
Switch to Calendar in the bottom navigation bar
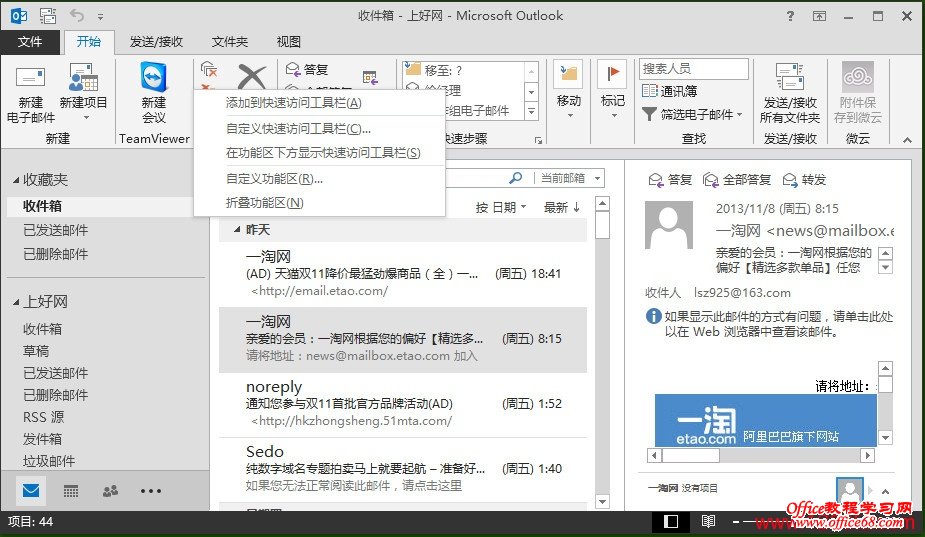71,491
